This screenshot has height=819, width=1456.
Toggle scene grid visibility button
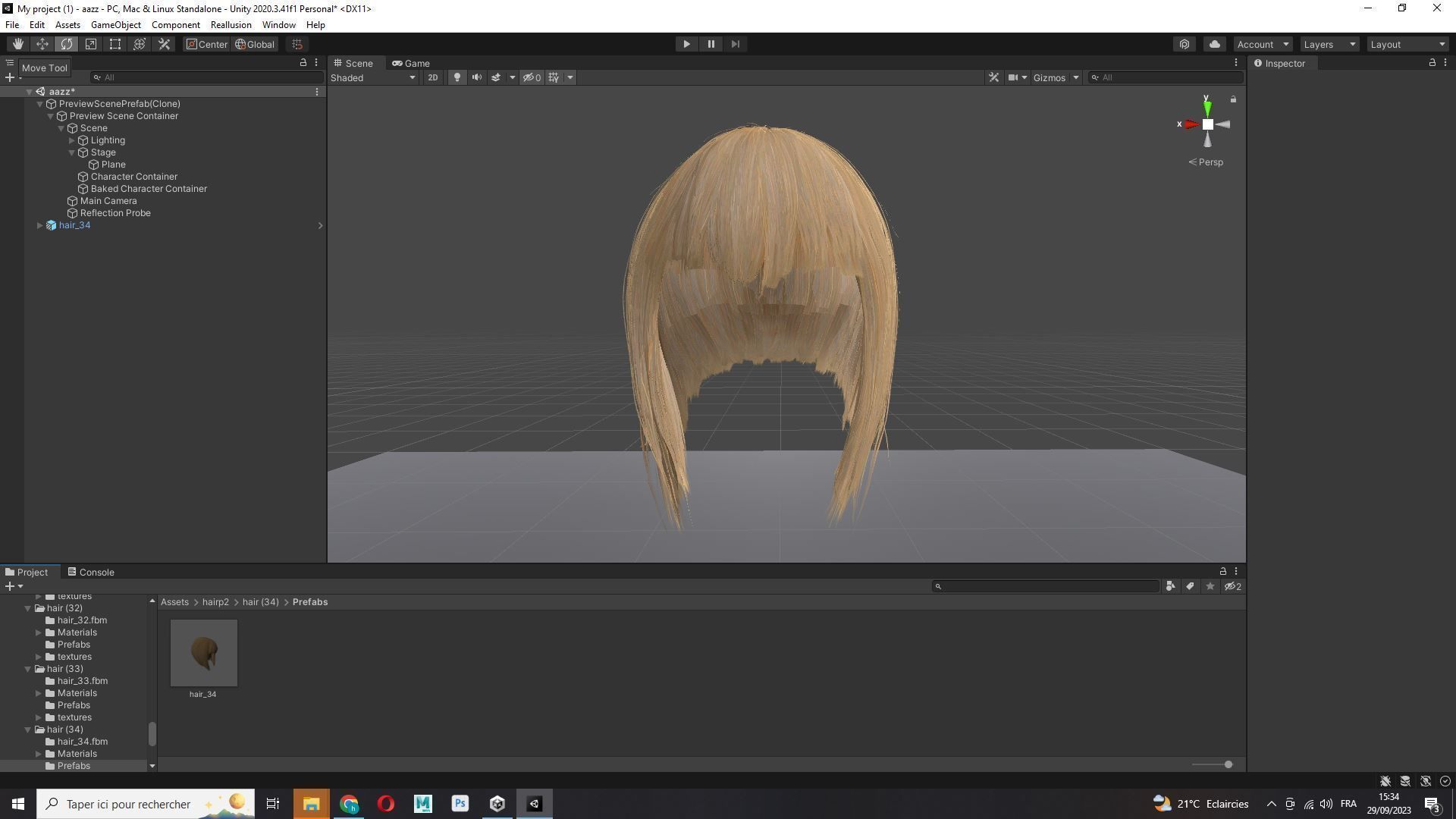[554, 77]
